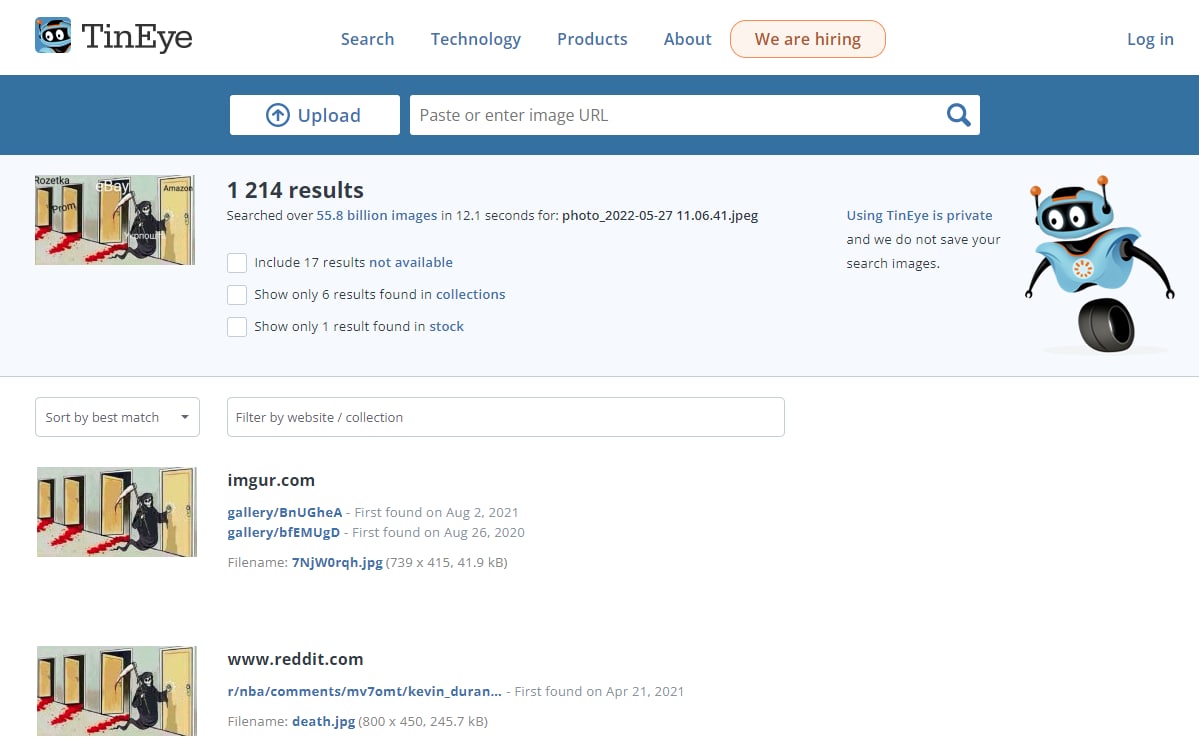Viewport: 1199px width, 755px height.
Task: Open the death.jpg filename link
Action: tap(323, 721)
